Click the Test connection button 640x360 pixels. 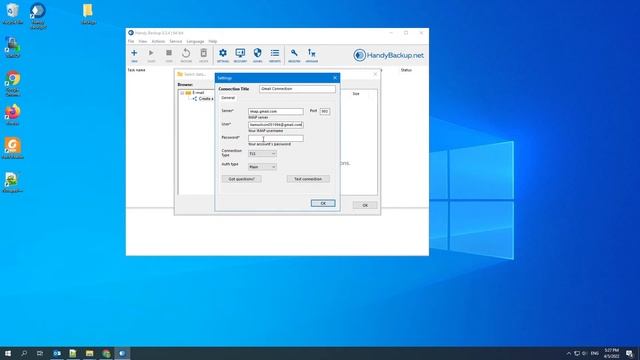tap(308, 179)
